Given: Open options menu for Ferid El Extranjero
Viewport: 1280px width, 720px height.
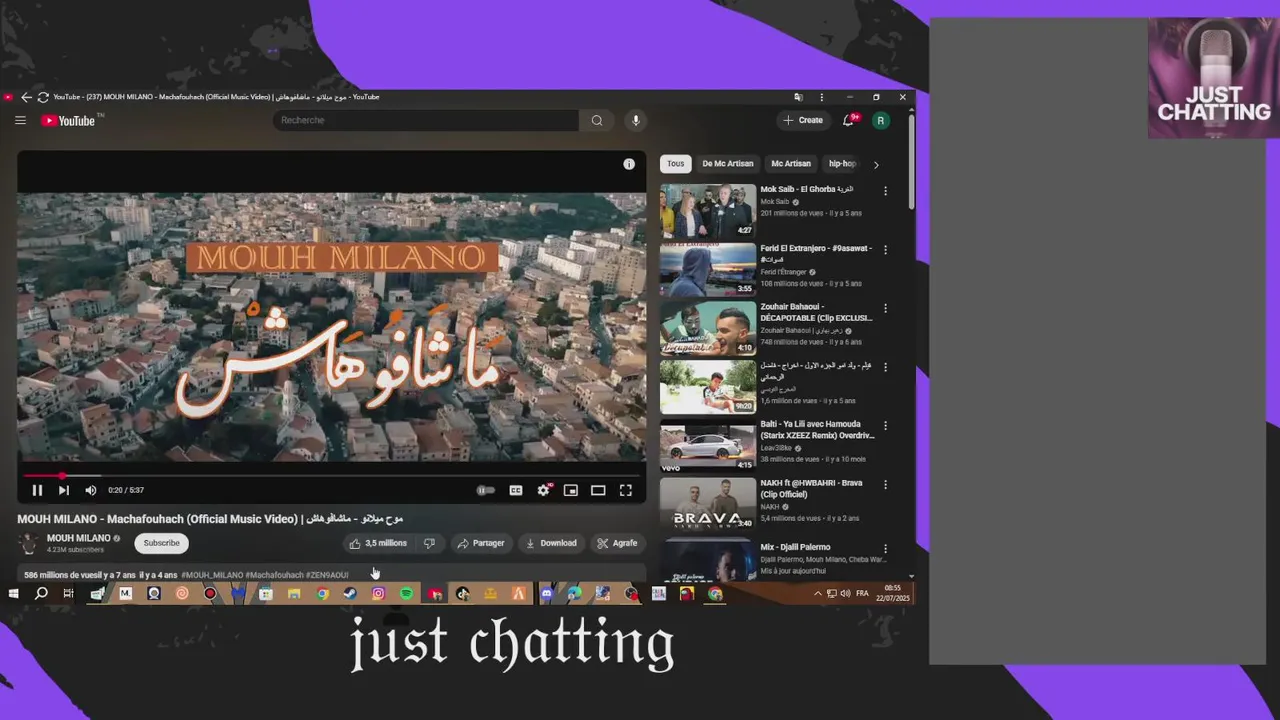Looking at the screenshot, I should tap(885, 249).
